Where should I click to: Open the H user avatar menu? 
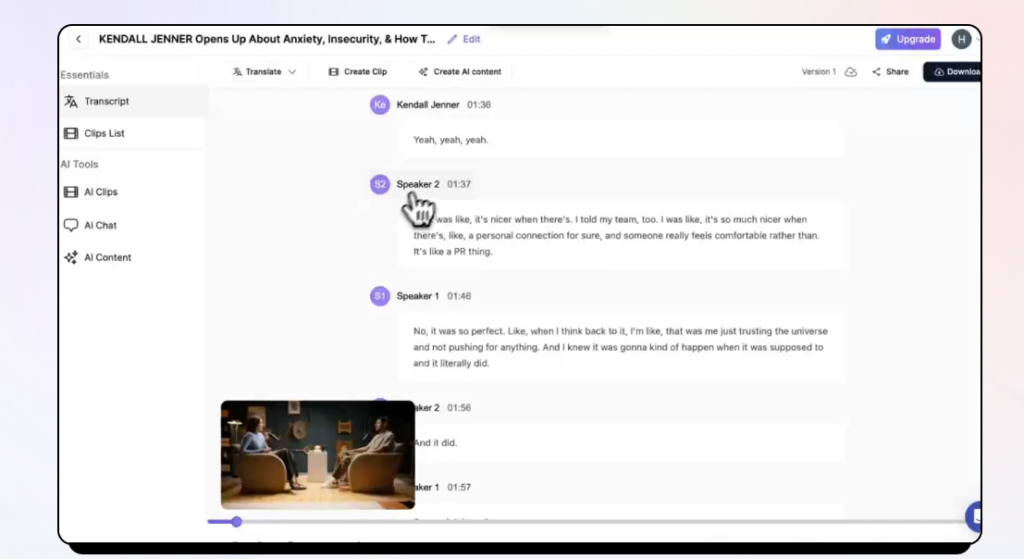point(961,39)
